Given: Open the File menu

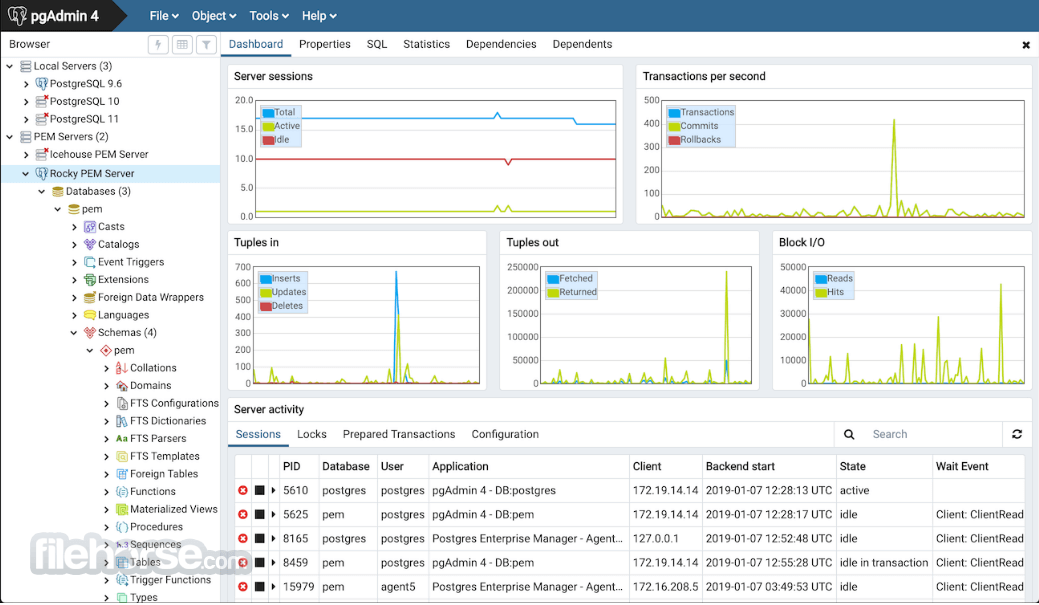Looking at the screenshot, I should coord(164,16).
